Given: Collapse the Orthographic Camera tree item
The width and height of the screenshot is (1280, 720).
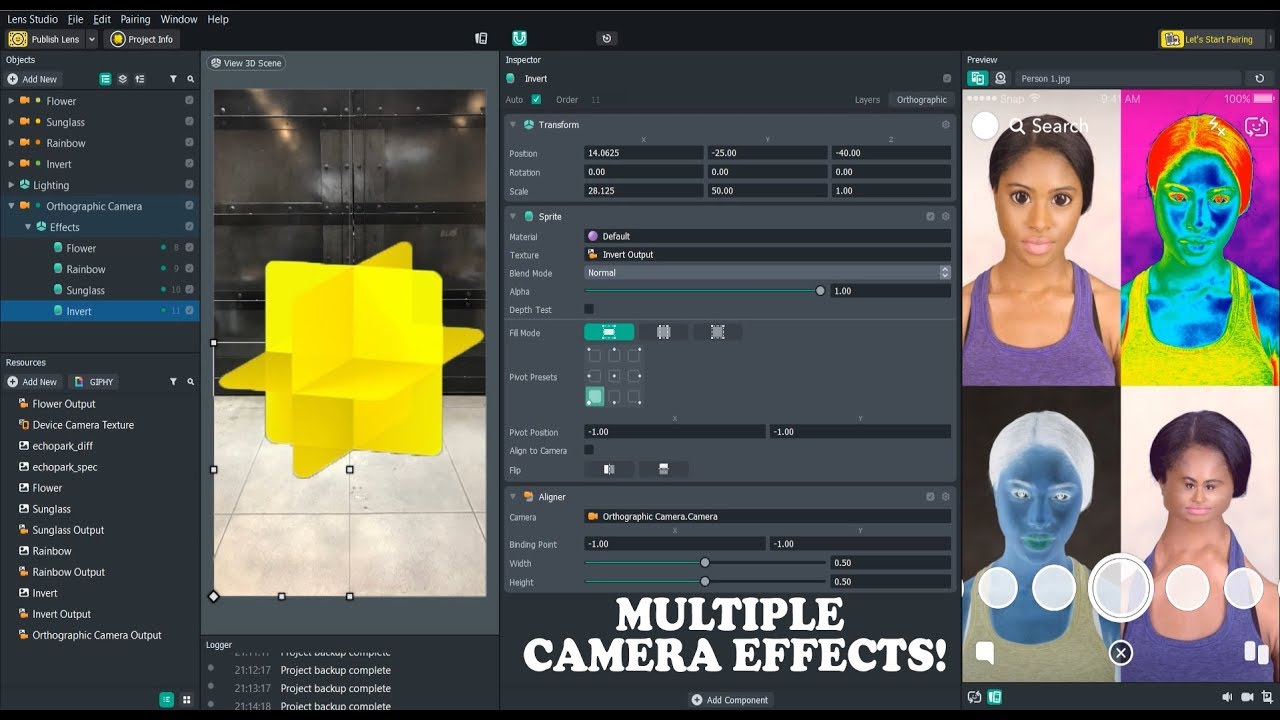Looking at the screenshot, I should [x=11, y=206].
